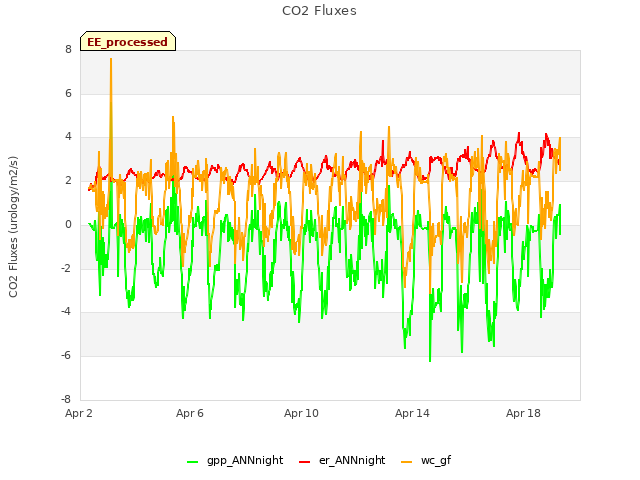Click the Apr 10 x-axis label
Screen dimensions: 640x480
coord(301,413)
